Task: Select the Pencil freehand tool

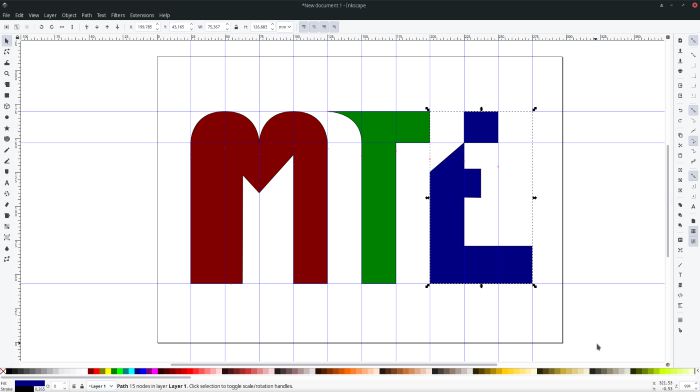Action: point(7,150)
